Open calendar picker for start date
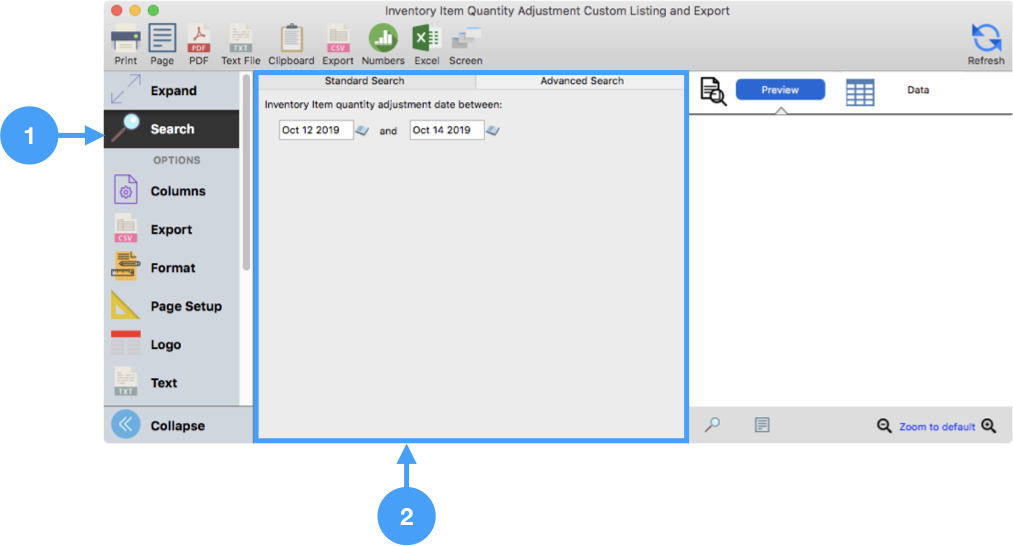Screen dimensions: 1013x546 (x=362, y=131)
